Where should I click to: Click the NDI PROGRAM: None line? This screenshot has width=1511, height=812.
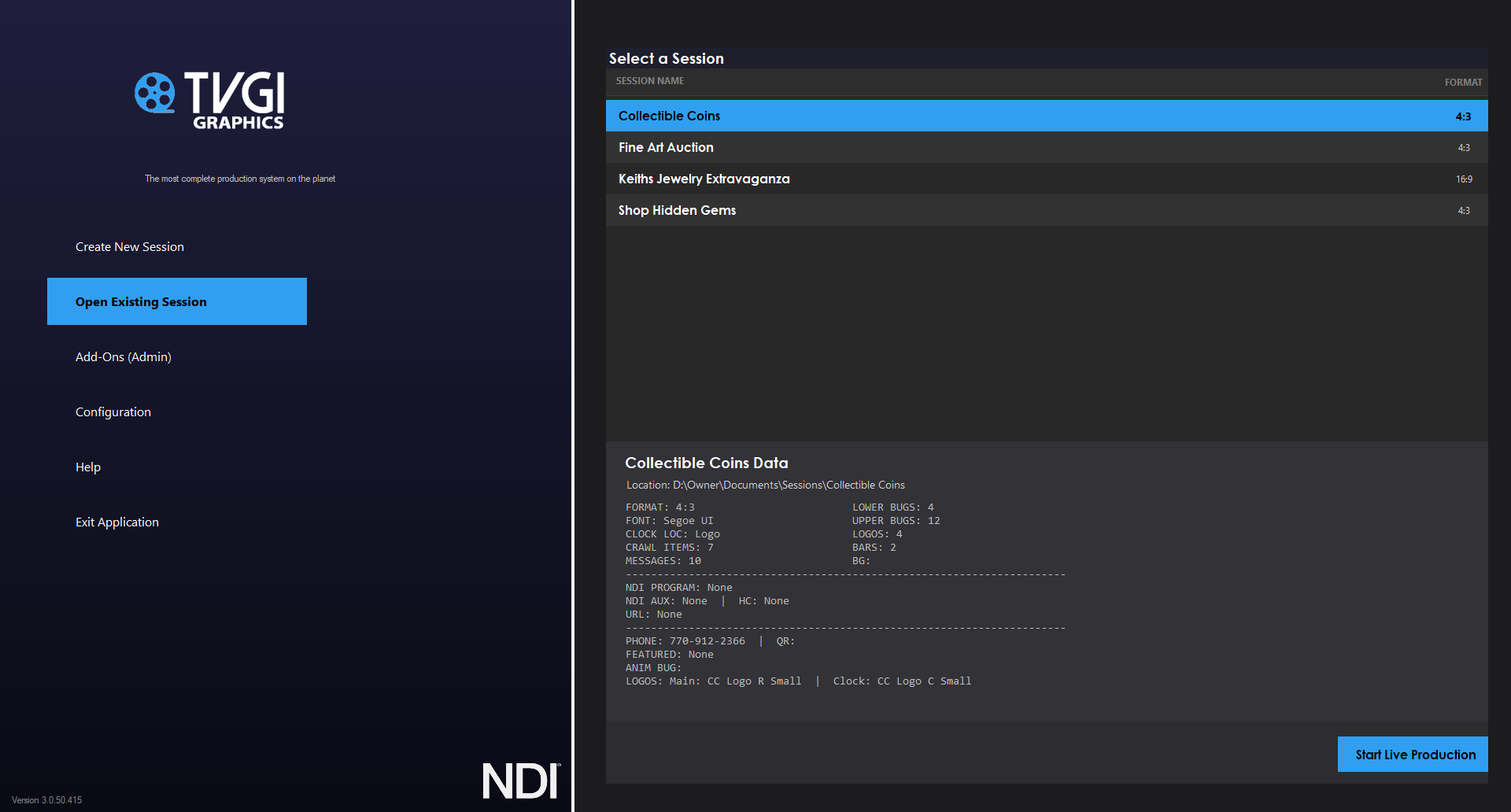(679, 588)
